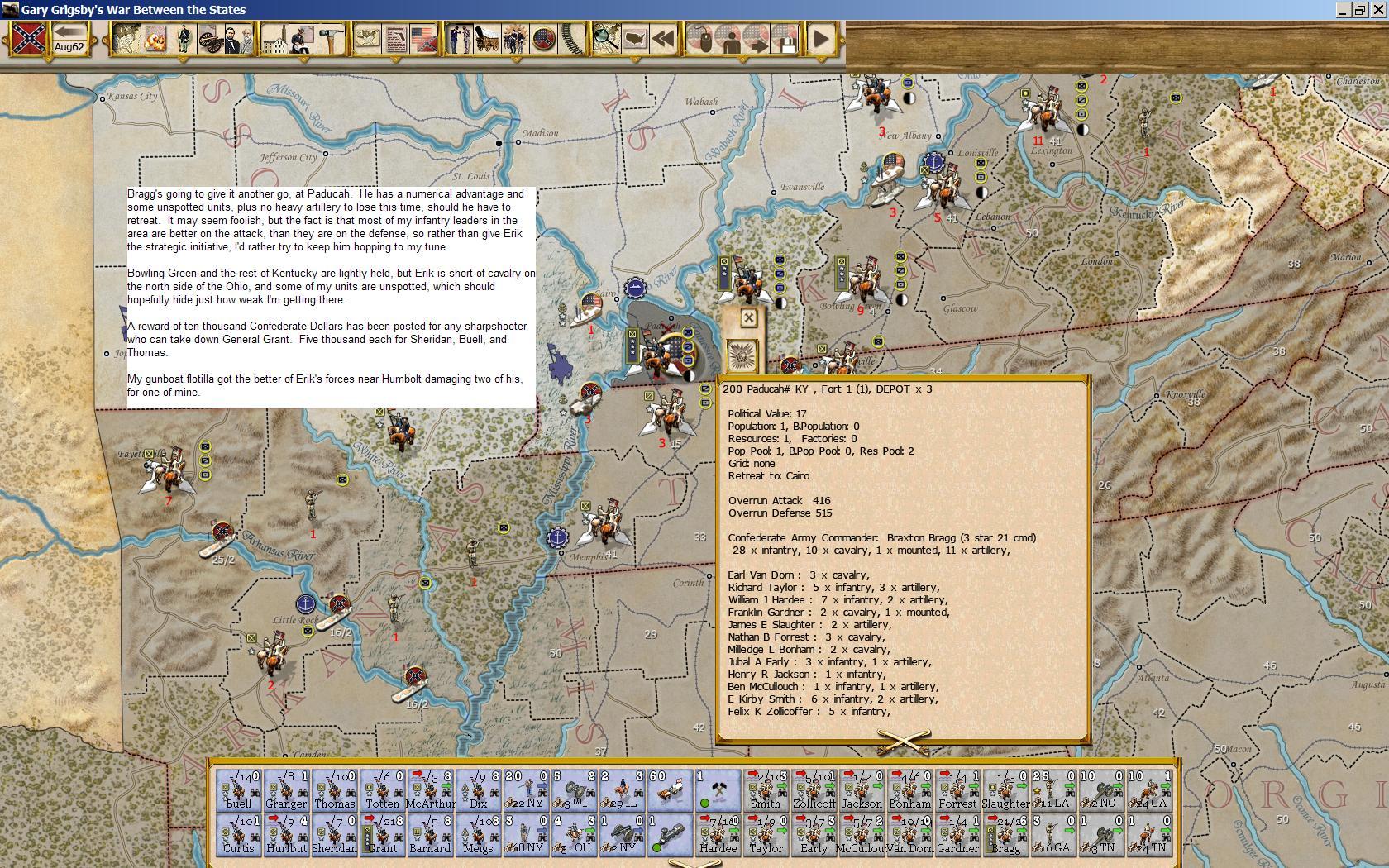The height and width of the screenshot is (868, 1389).
Task: Select the 22 NY infantry unit card
Action: [526, 789]
